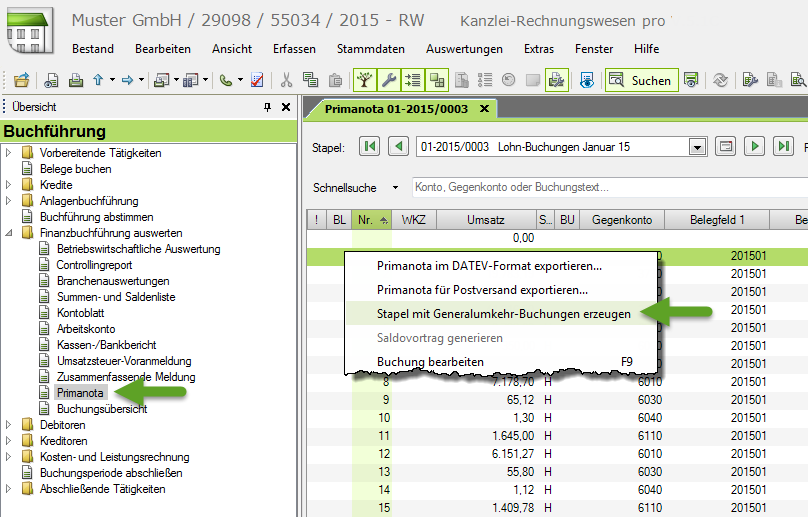The height and width of the screenshot is (517, 808).
Task: Toggle the tree overview icon in toolbar
Action: 365,80
